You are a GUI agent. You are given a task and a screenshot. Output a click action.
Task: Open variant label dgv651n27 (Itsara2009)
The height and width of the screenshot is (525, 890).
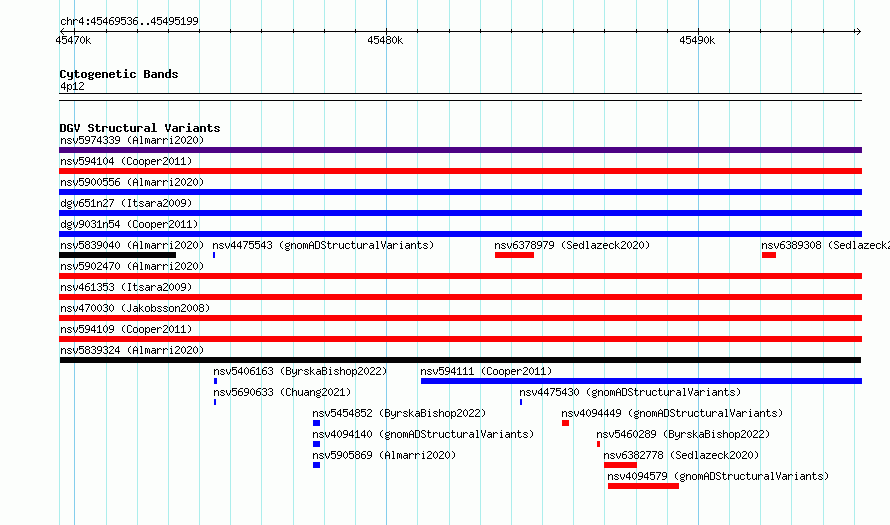coord(126,203)
